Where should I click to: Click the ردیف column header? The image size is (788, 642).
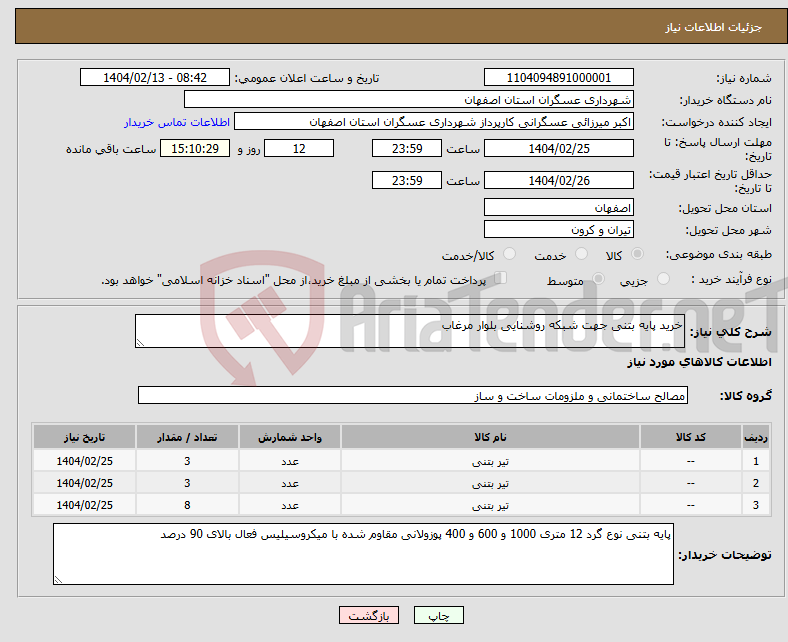(756, 437)
